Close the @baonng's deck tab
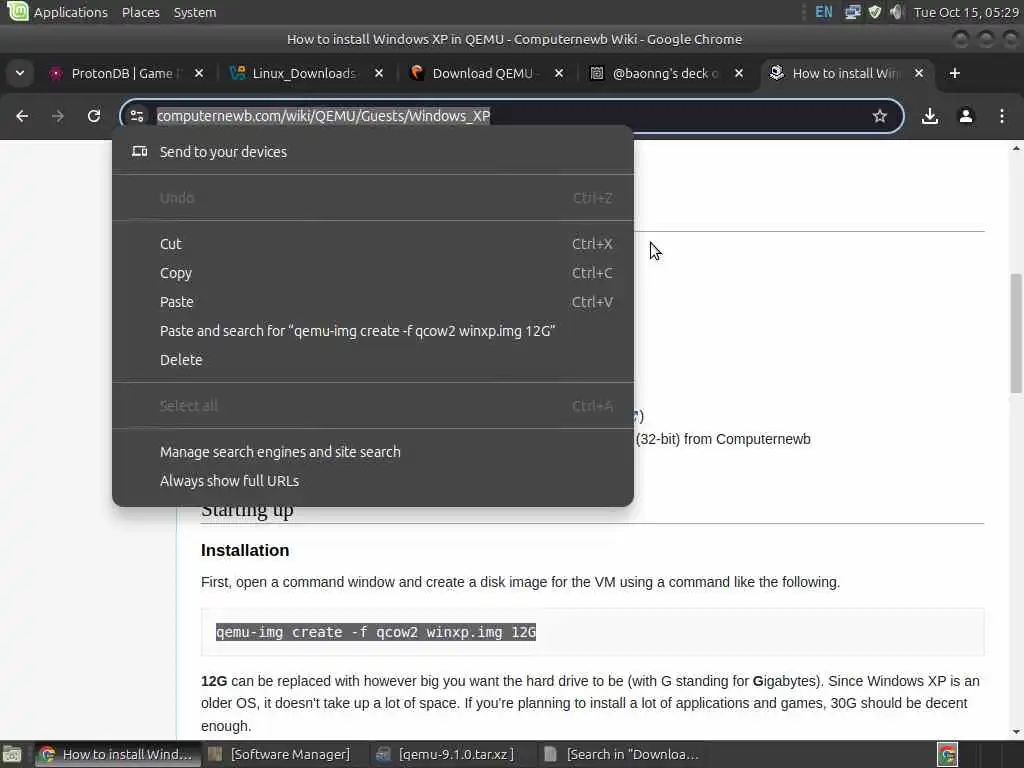 pos(739,73)
